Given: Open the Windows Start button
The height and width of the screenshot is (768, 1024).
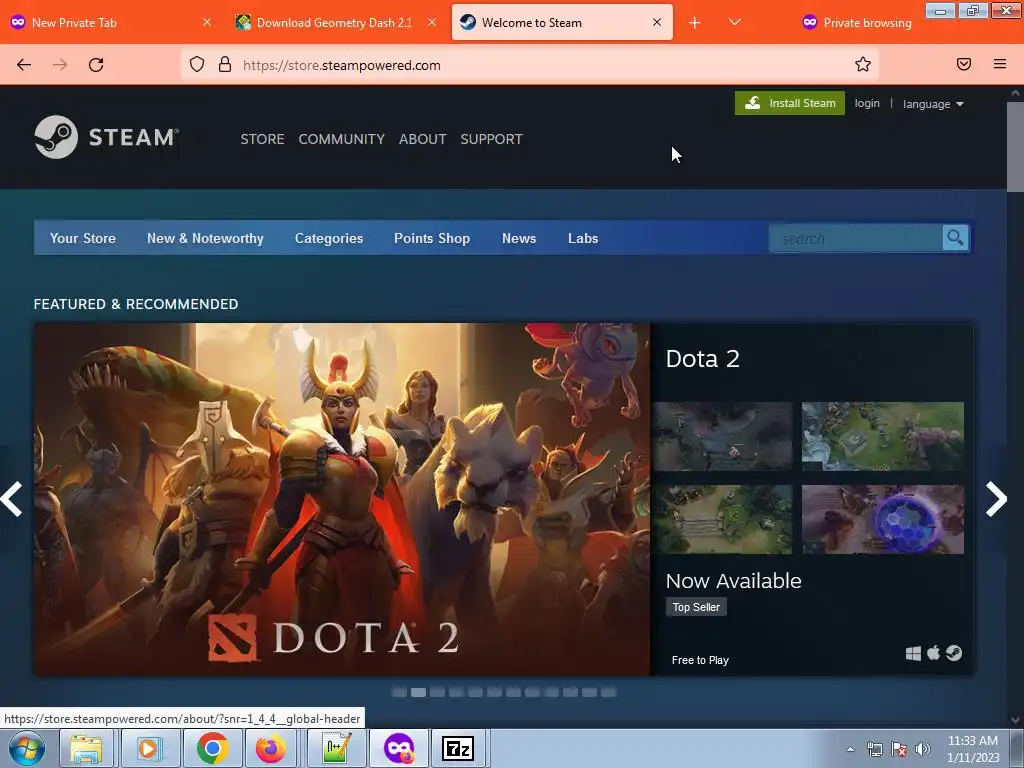Looking at the screenshot, I should click(26, 748).
